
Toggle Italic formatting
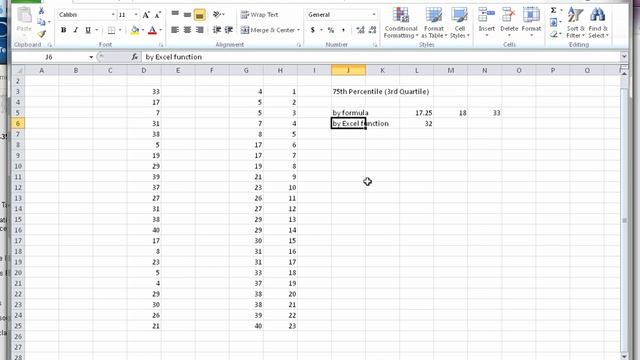[x=76, y=30]
